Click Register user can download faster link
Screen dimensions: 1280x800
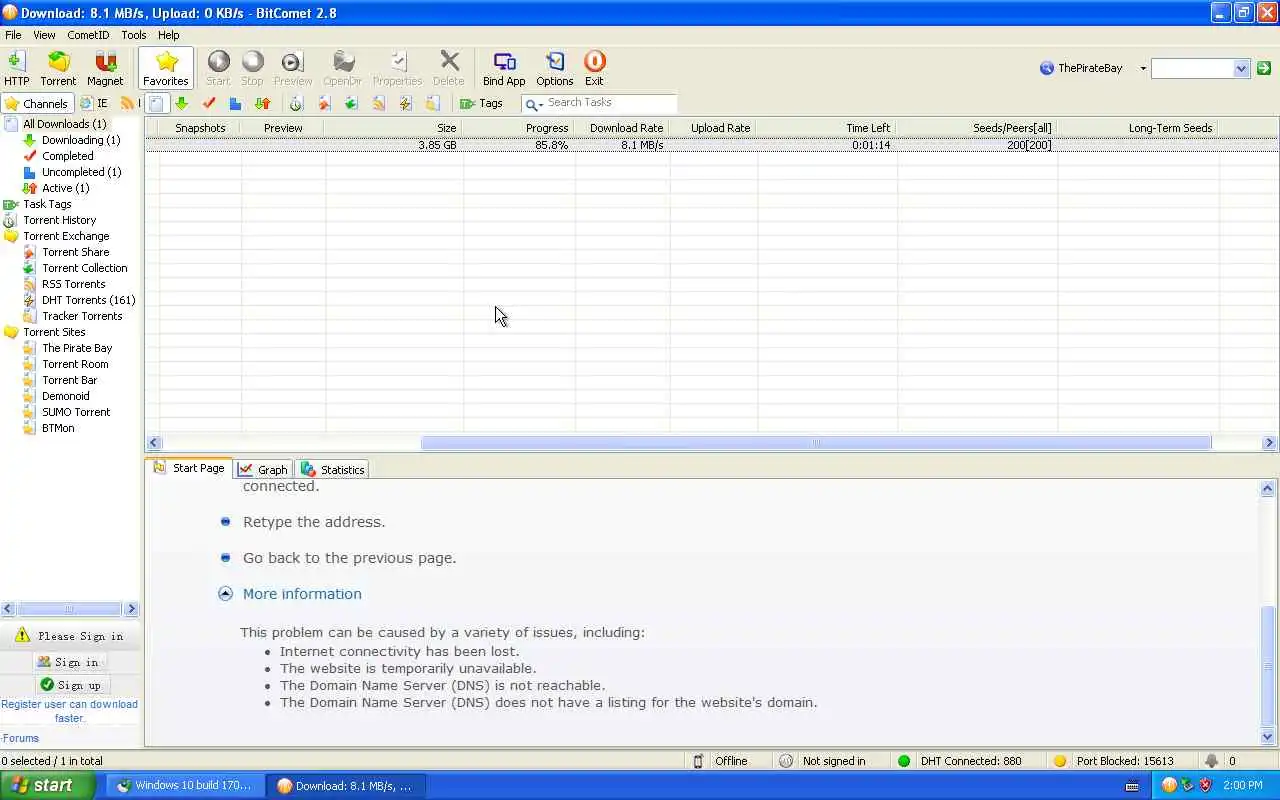click(70, 711)
